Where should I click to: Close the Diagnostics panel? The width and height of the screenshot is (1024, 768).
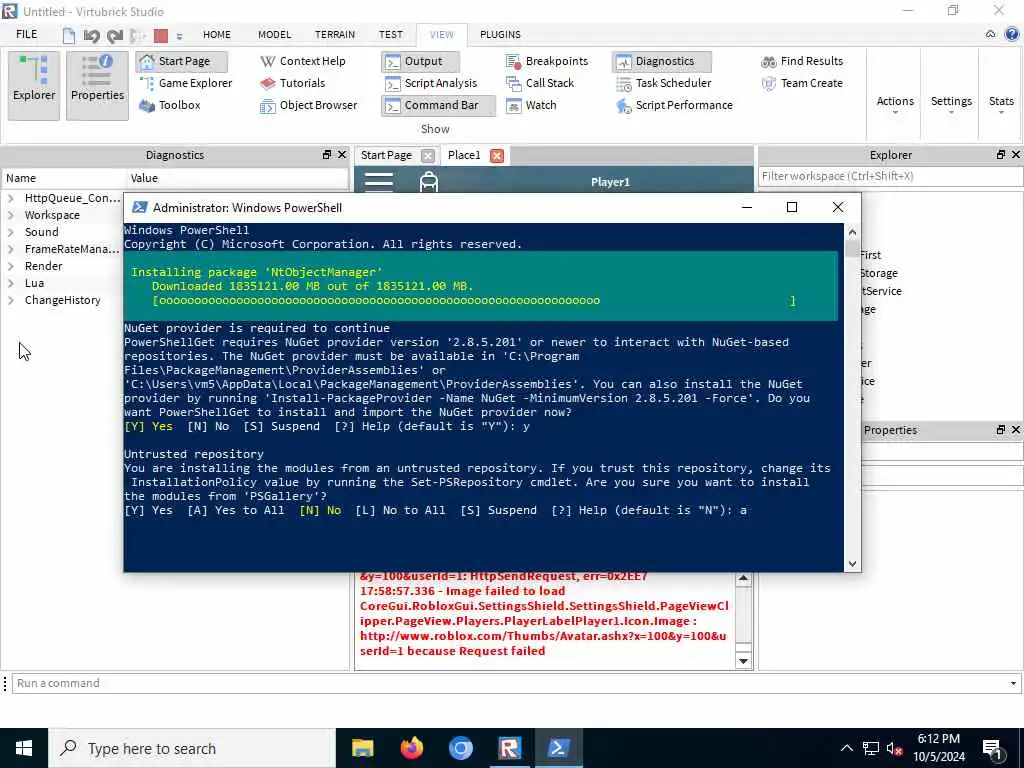(342, 155)
